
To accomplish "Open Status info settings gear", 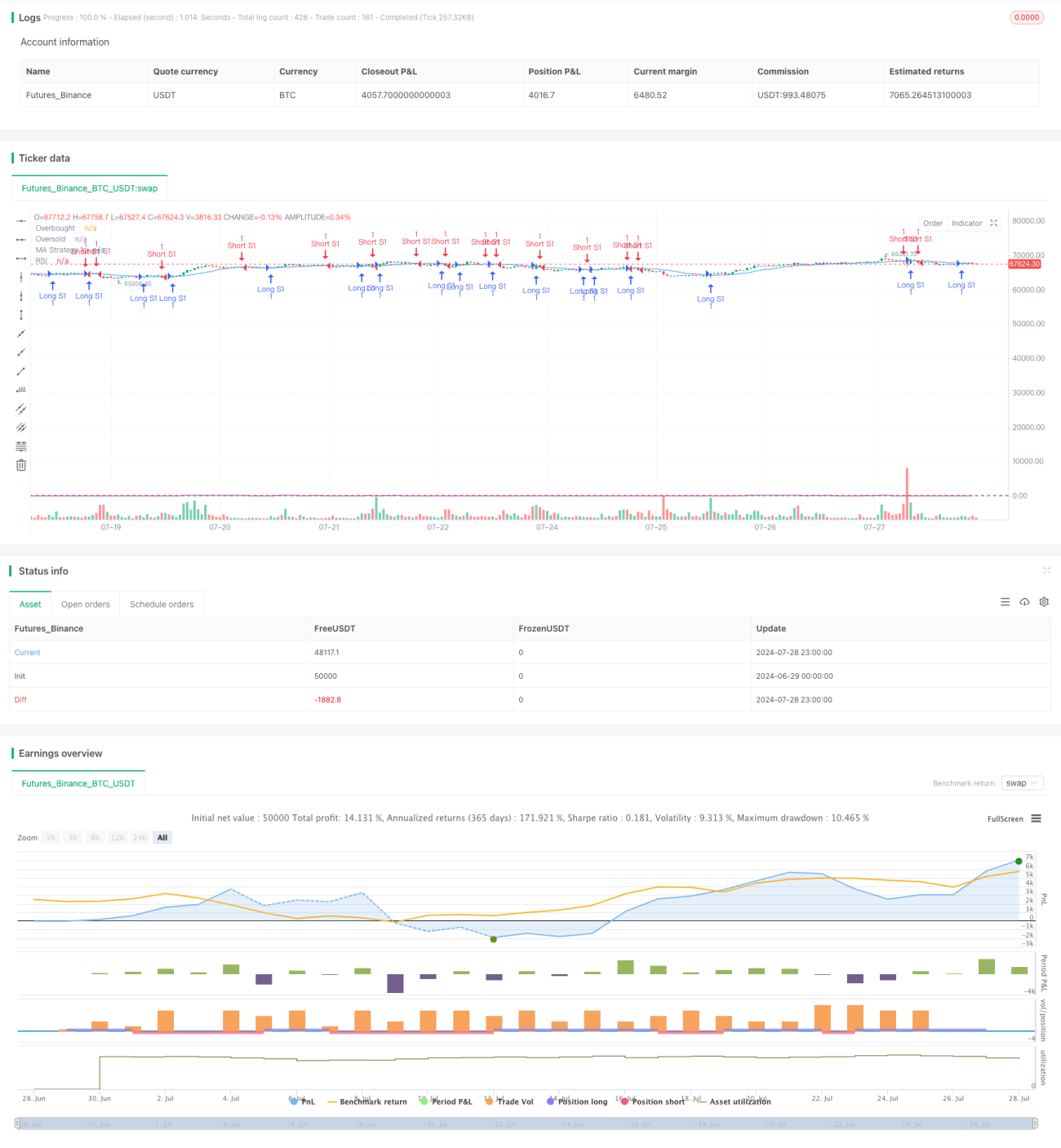I will (x=1044, y=602).
